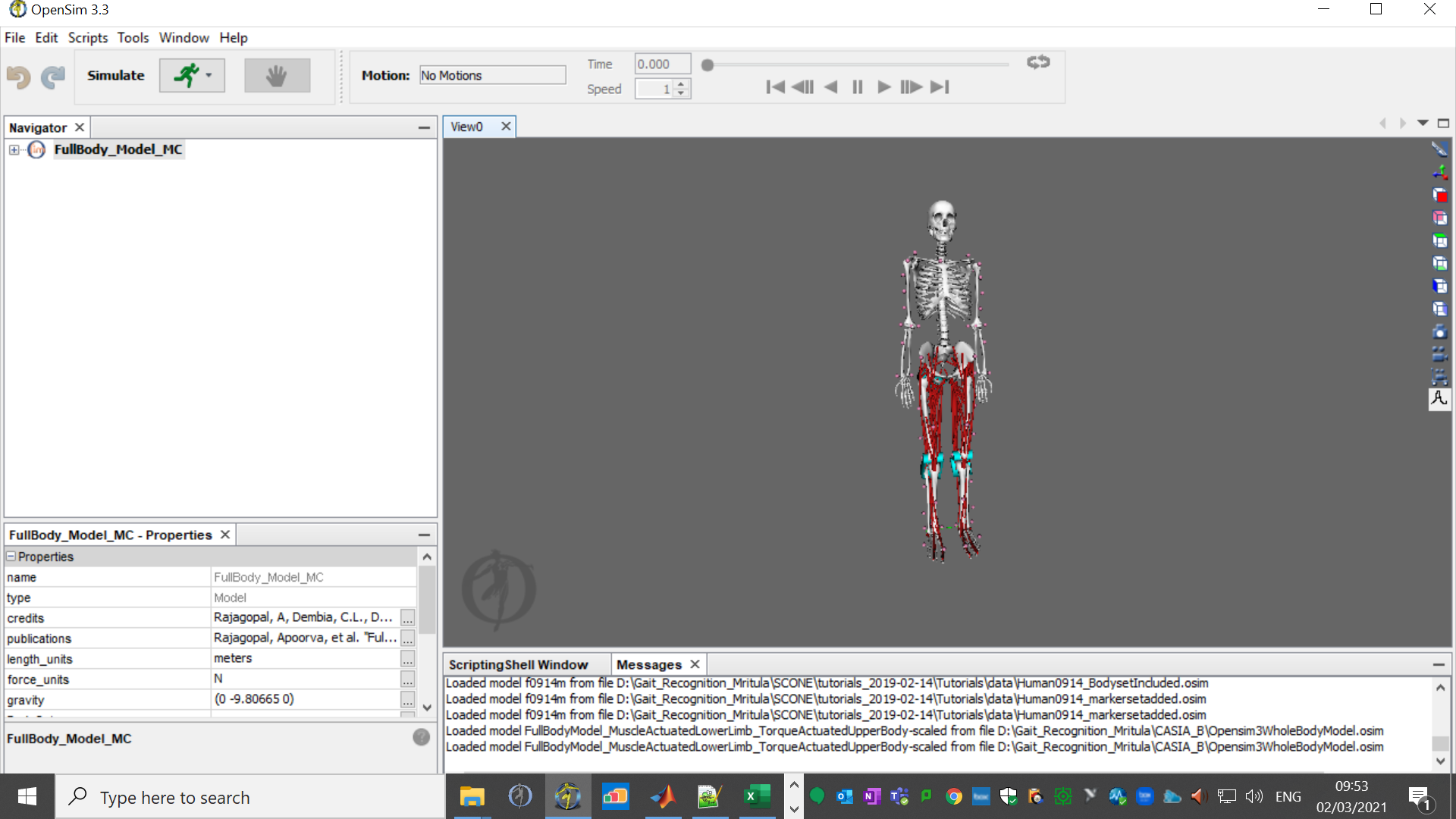Click the right-side toolbar top icon

coord(1441,150)
